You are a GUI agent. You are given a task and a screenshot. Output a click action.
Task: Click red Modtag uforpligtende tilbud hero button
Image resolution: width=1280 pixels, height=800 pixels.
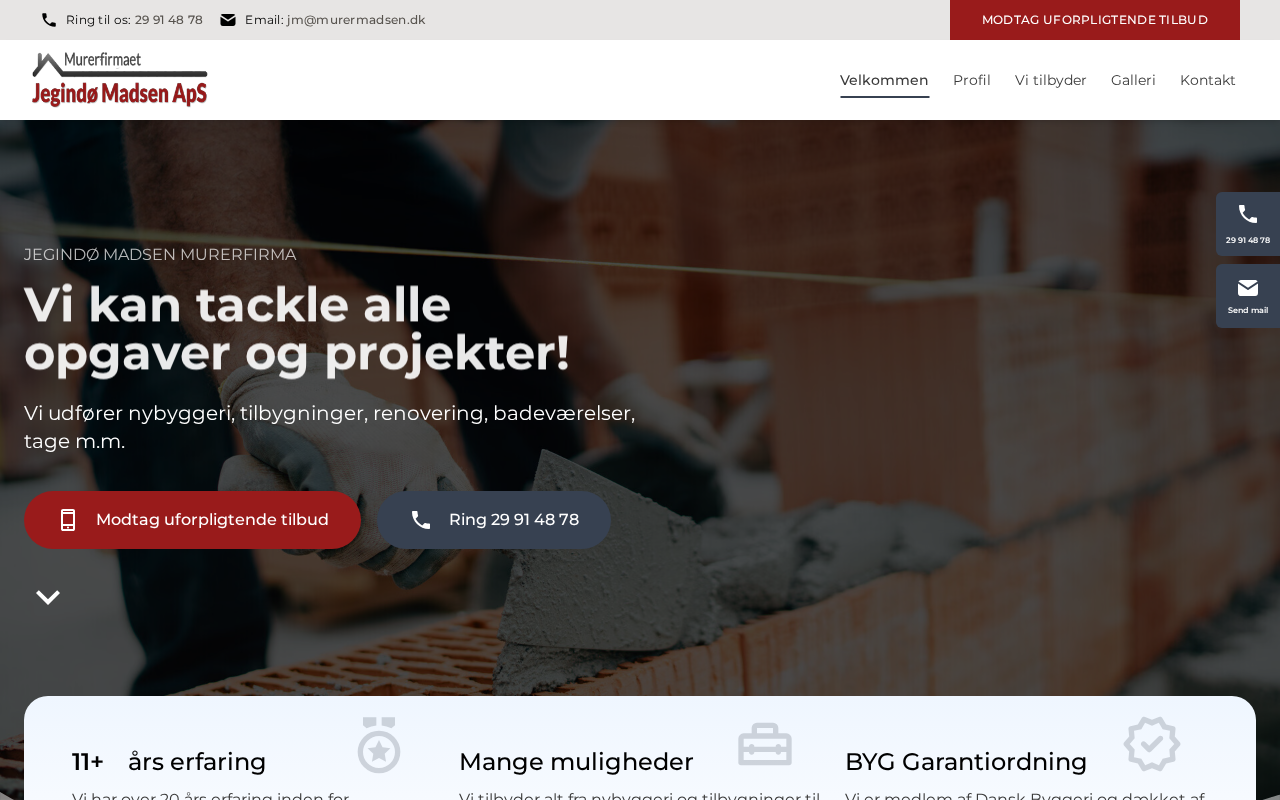coord(192,520)
